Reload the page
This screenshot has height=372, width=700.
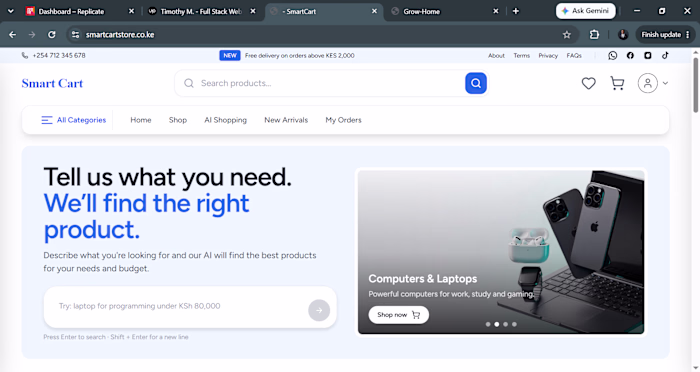pyautogui.click(x=52, y=34)
